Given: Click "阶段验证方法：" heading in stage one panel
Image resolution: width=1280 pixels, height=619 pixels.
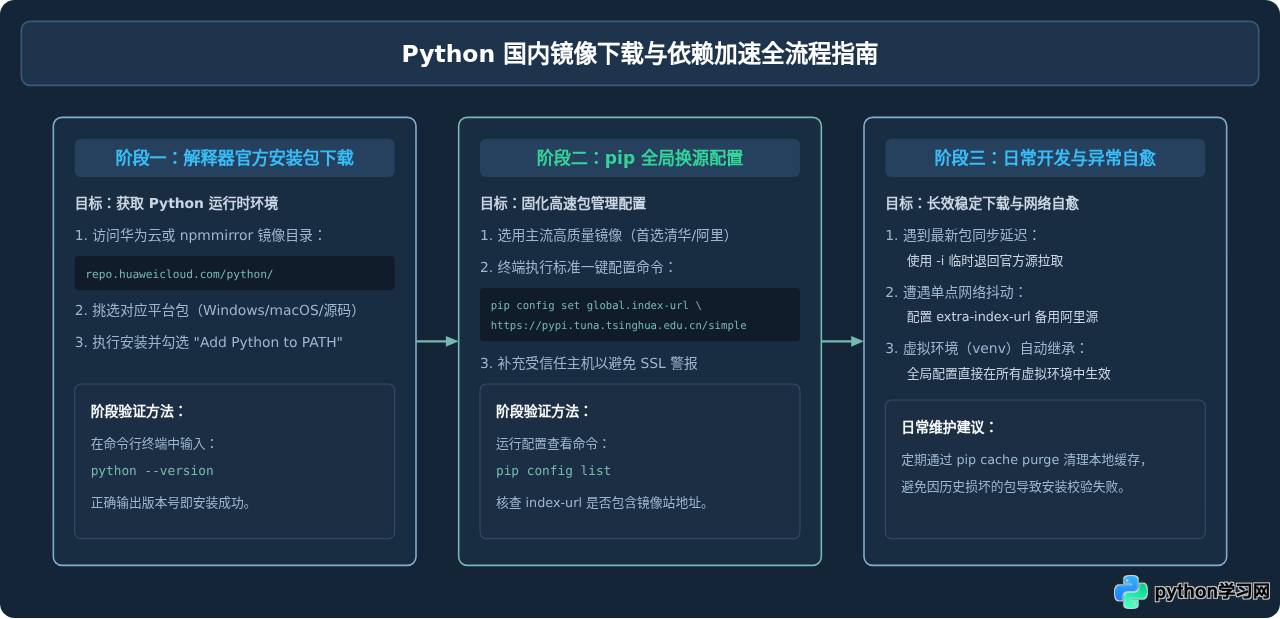Looking at the screenshot, I should (138, 411).
